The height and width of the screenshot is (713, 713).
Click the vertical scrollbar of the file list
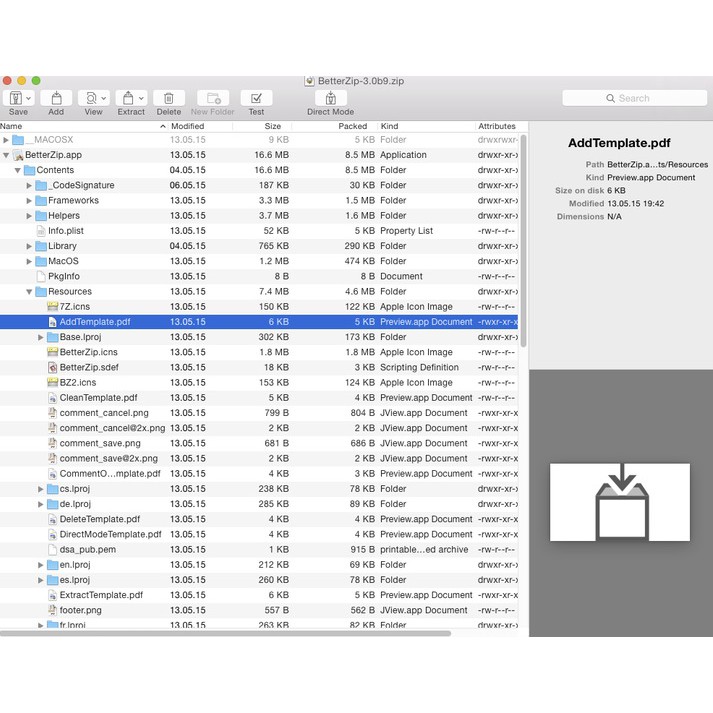[523, 240]
